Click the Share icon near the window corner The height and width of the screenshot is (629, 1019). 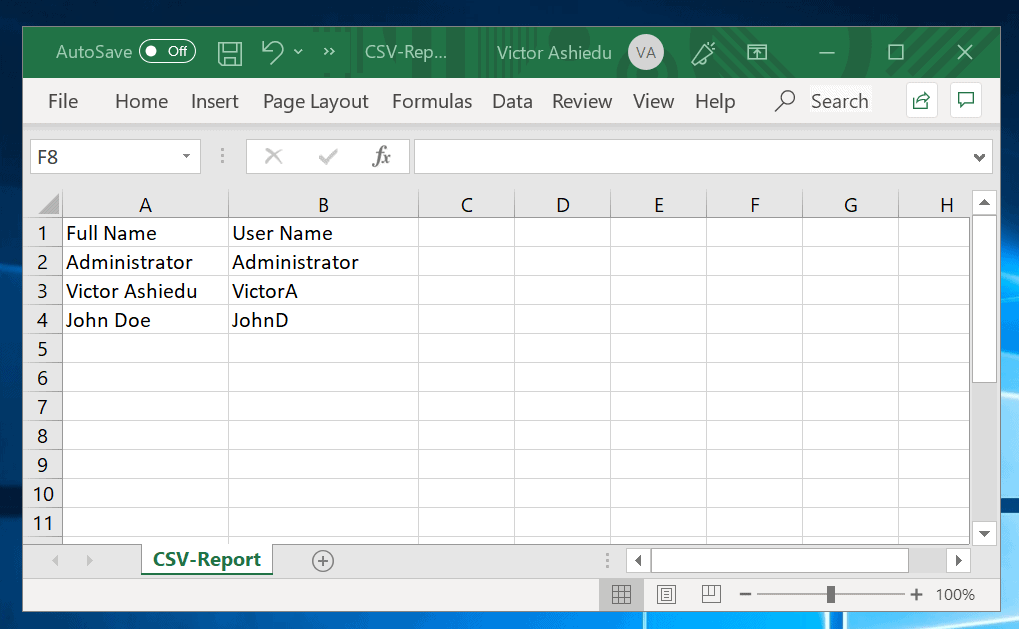point(920,101)
